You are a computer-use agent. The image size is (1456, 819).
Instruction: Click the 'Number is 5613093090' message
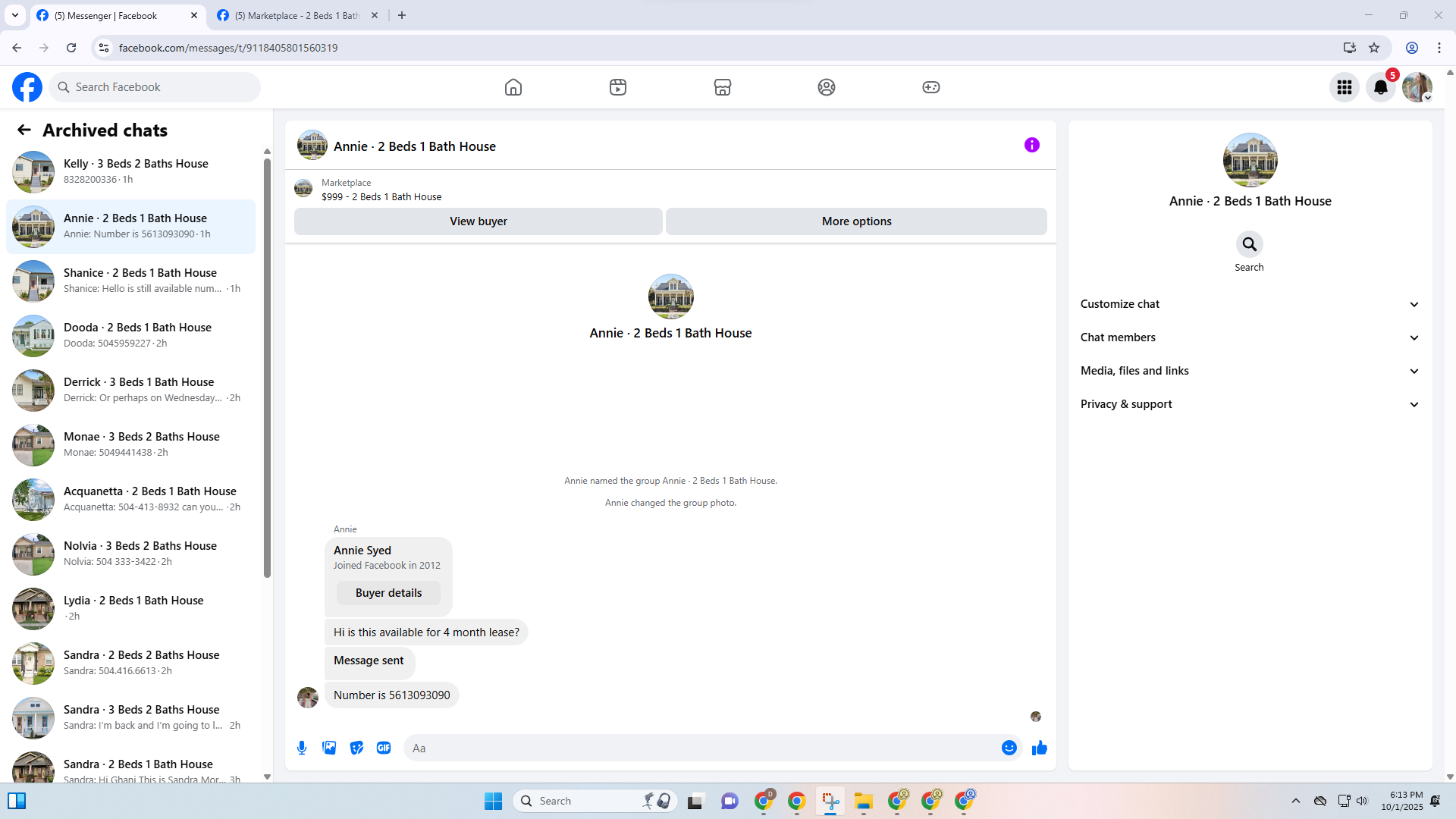(x=391, y=695)
